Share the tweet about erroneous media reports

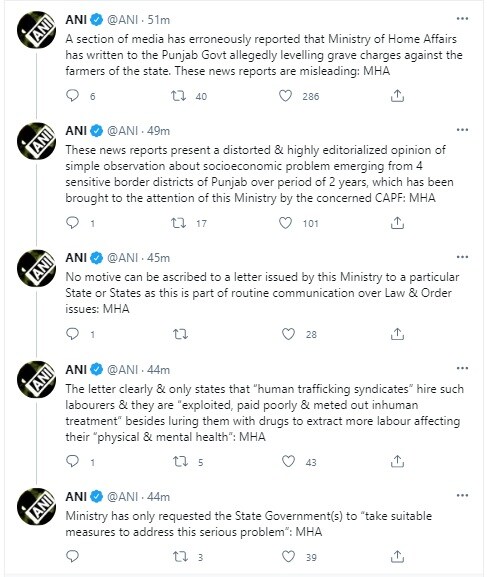click(397, 96)
